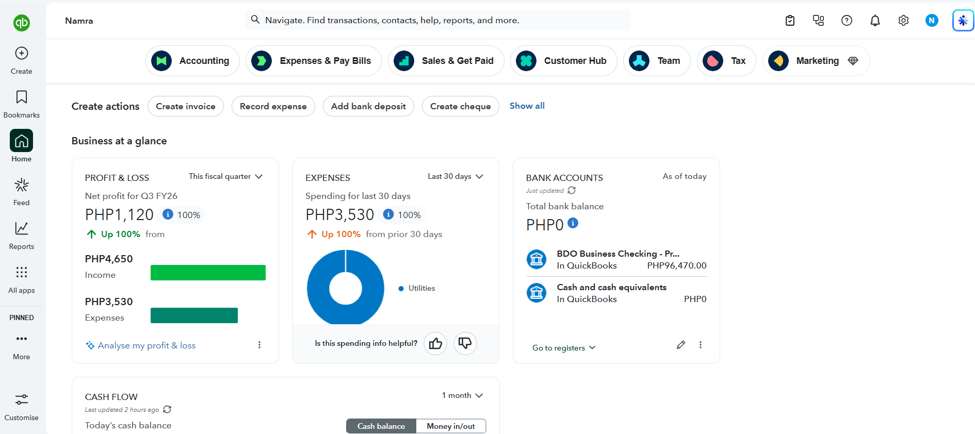Click the thumbs up spending feedback
975x434 pixels.
(435, 343)
